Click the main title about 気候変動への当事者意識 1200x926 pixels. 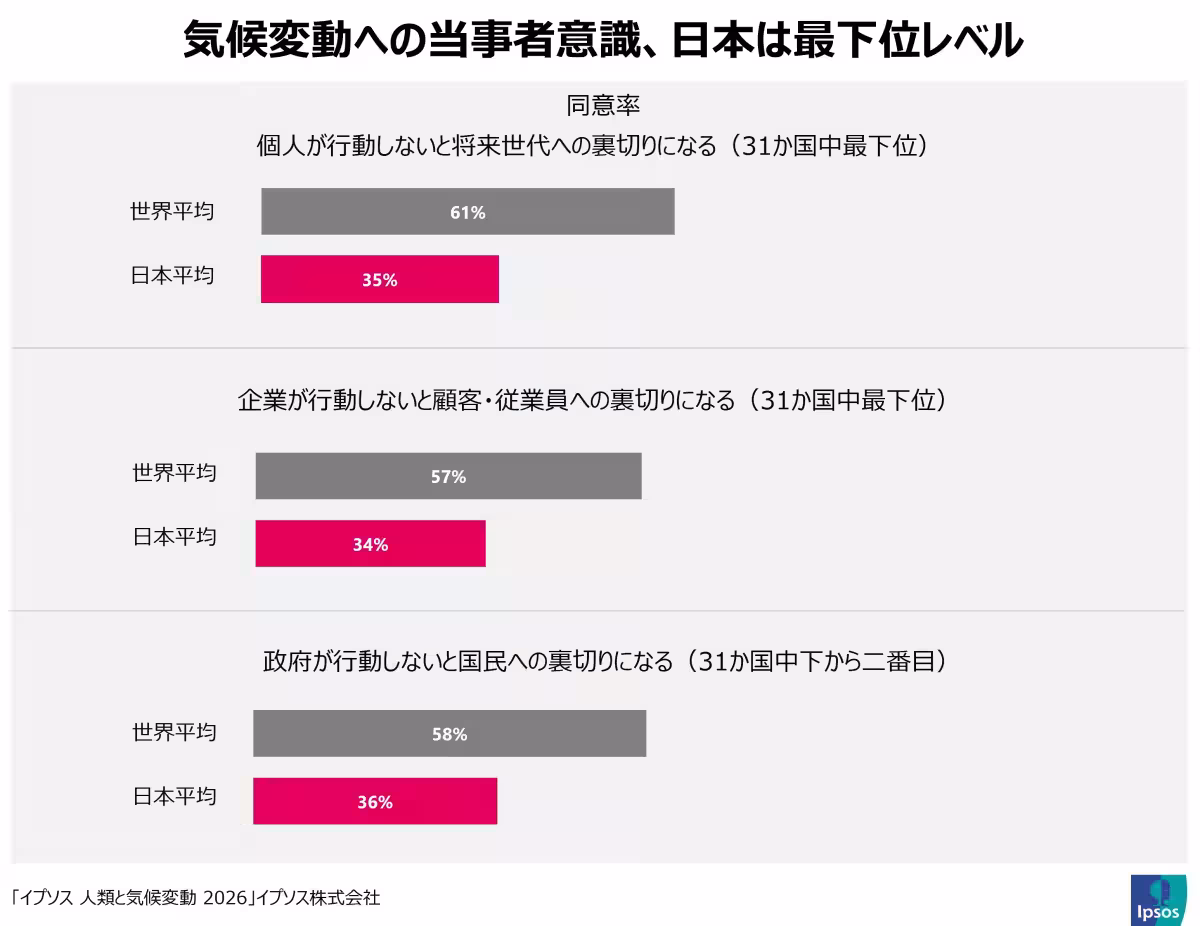click(603, 41)
